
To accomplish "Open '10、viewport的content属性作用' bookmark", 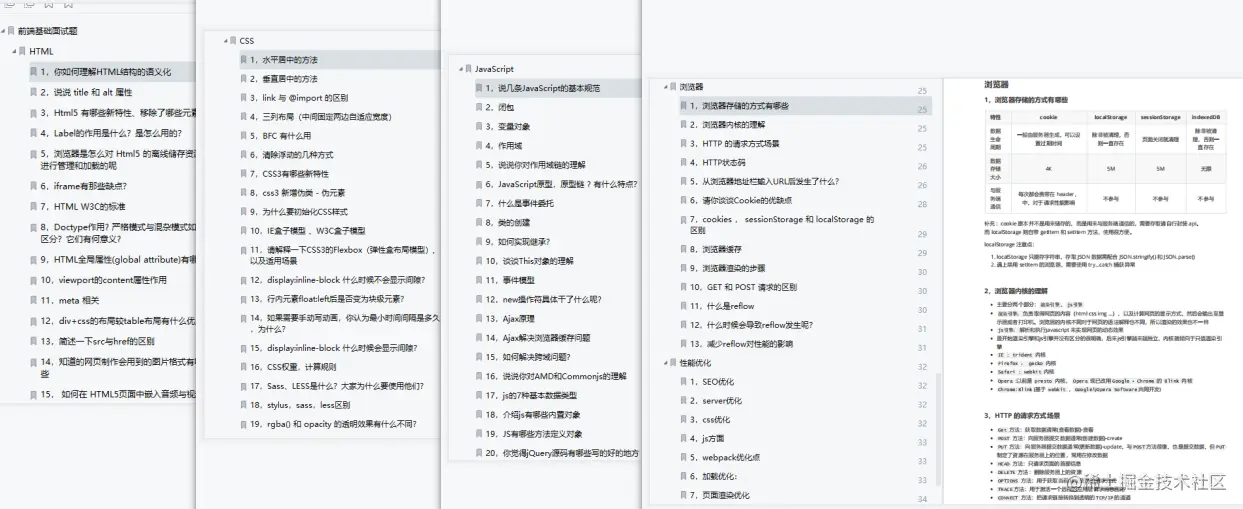I will tap(104, 280).
